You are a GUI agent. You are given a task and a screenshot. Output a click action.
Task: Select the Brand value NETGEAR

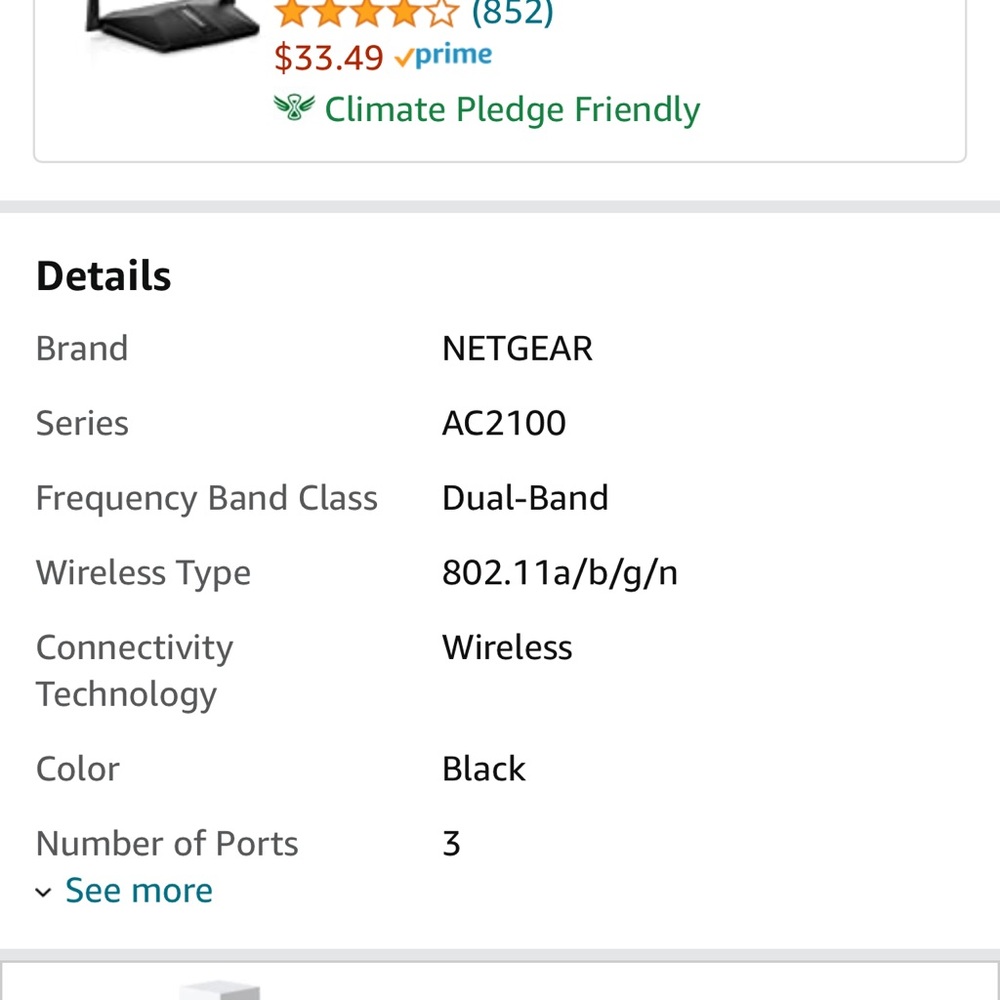pos(517,348)
